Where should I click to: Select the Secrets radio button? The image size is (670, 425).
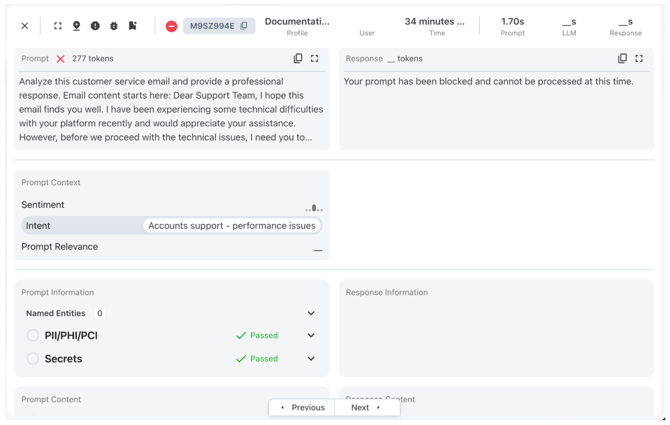tap(33, 359)
